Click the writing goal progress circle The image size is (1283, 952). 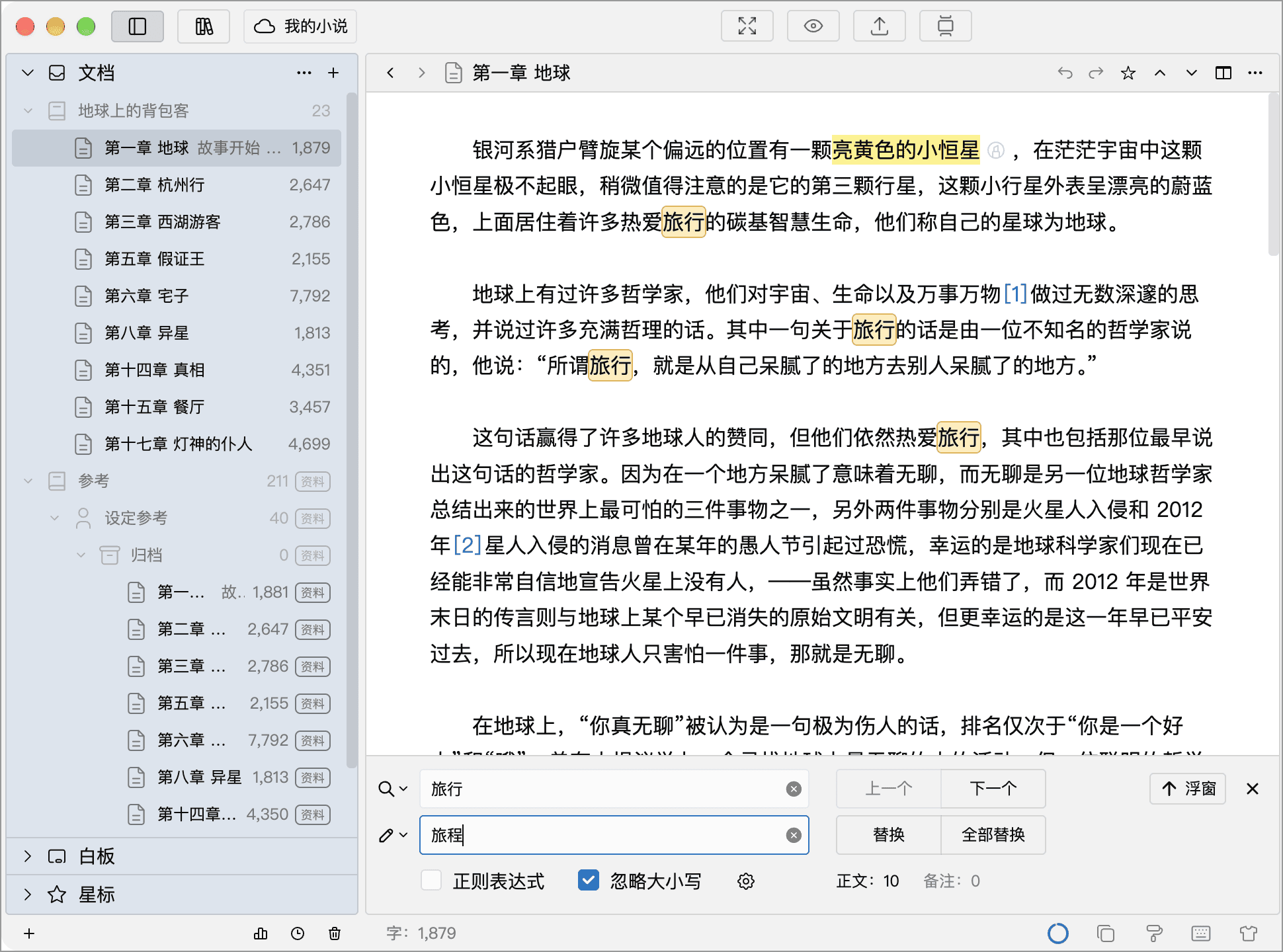pyautogui.click(x=1058, y=933)
